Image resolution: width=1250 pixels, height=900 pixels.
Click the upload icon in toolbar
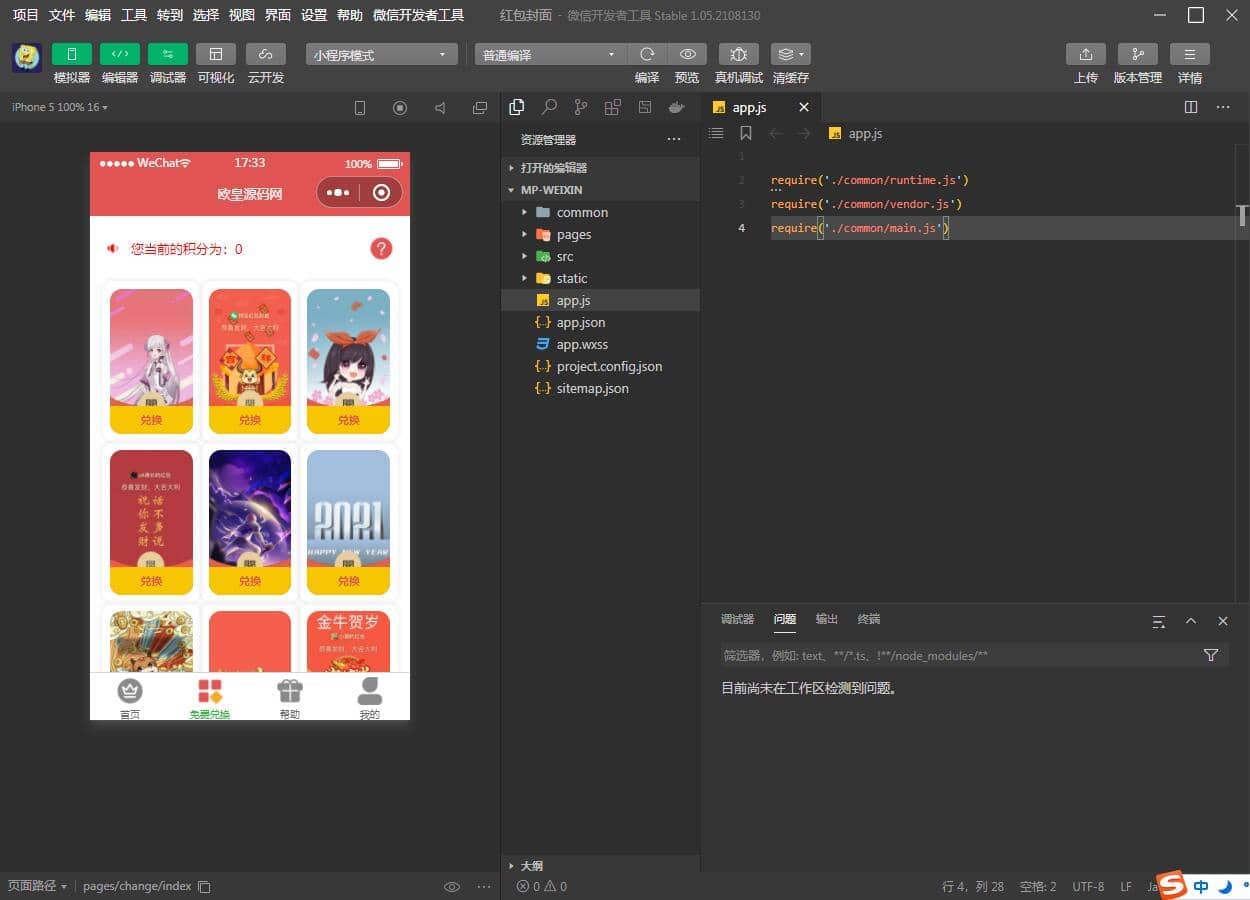pos(1085,55)
